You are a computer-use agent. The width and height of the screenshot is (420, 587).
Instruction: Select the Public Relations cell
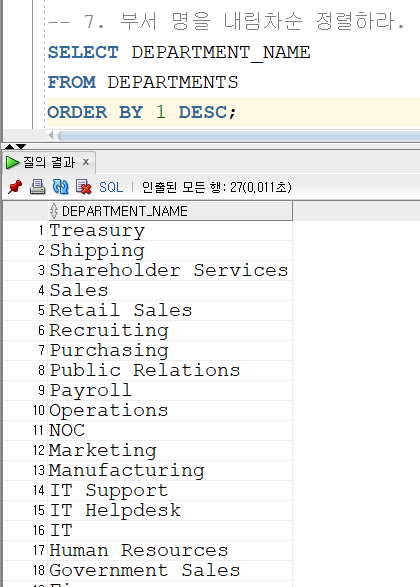pyautogui.click(x=170, y=371)
